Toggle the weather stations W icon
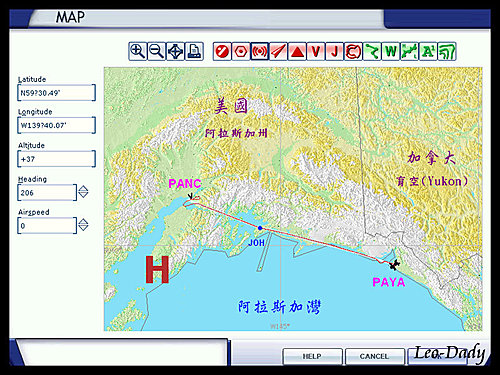 click(390, 51)
